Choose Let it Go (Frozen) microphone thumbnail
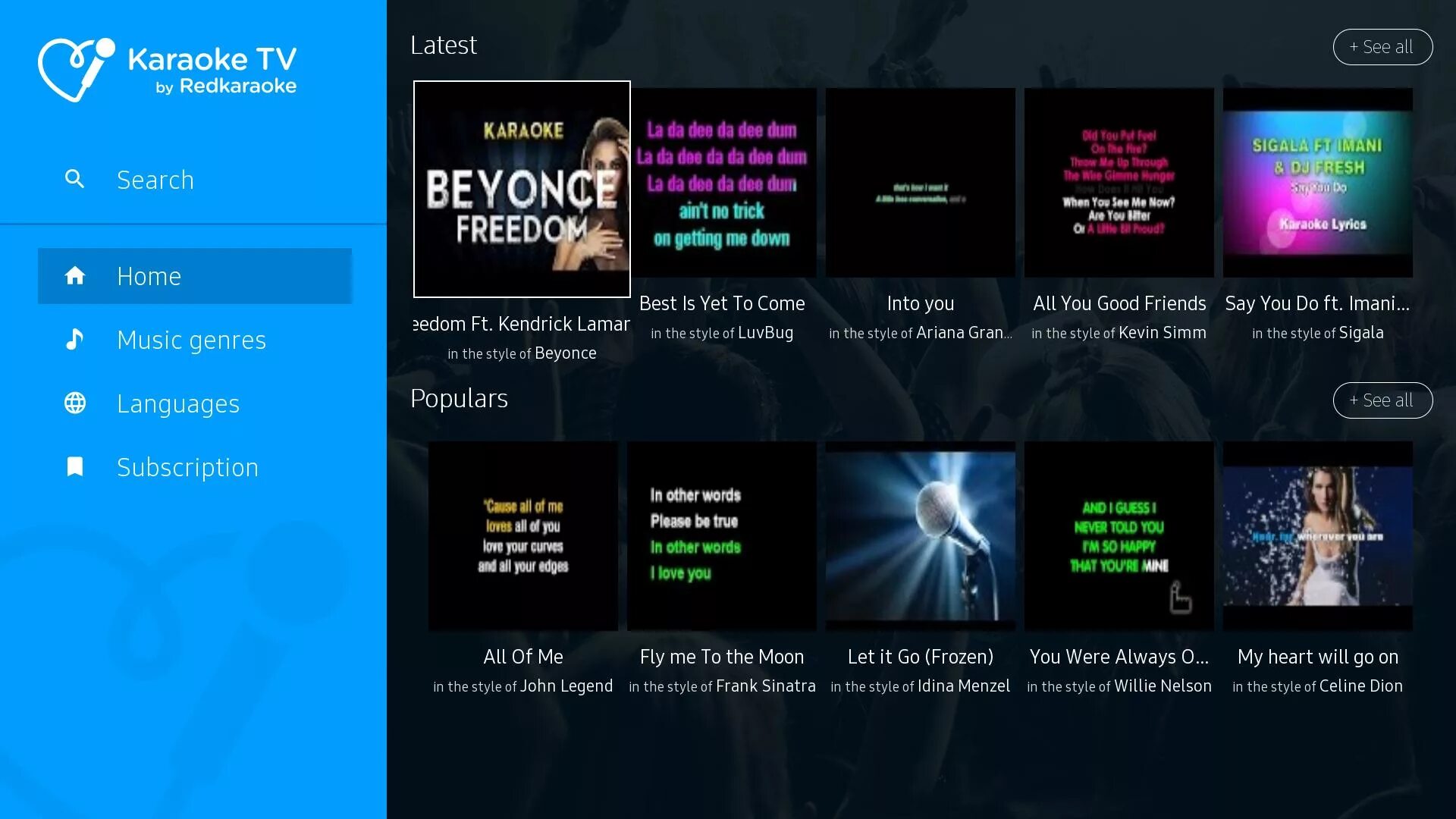 tap(920, 536)
